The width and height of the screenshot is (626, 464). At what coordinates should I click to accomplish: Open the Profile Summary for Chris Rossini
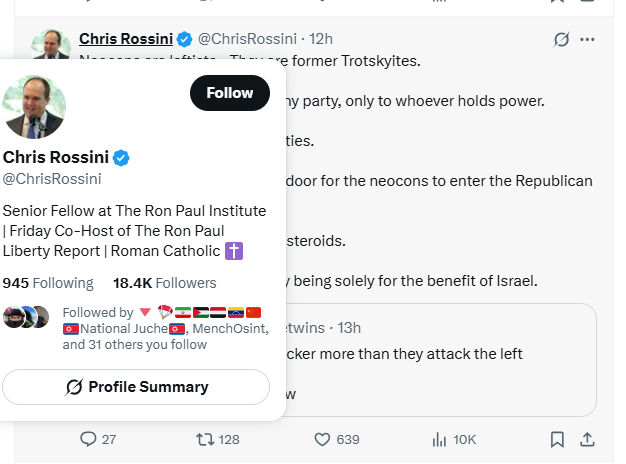coord(136,387)
